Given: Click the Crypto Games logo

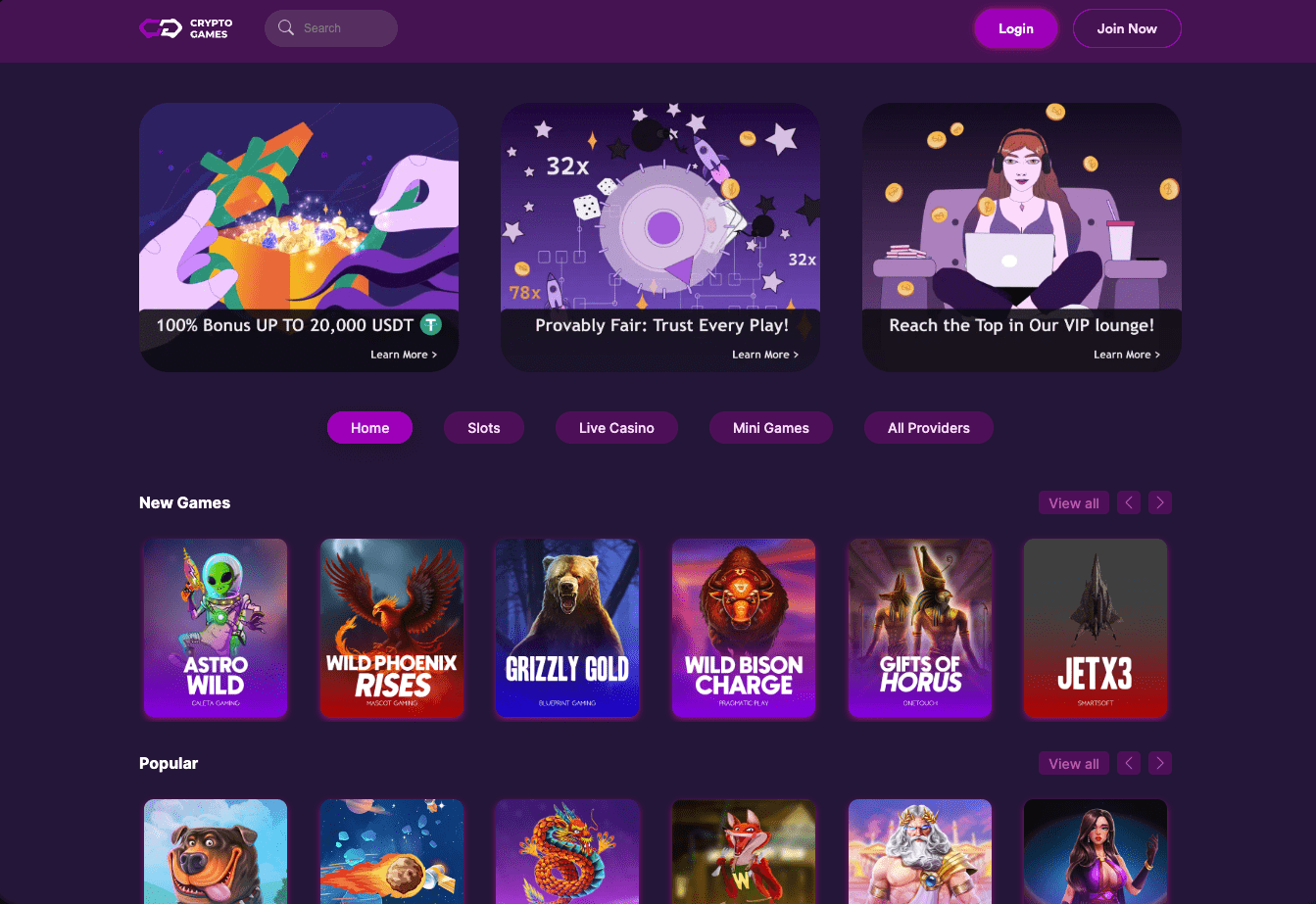Looking at the screenshot, I should click(186, 28).
